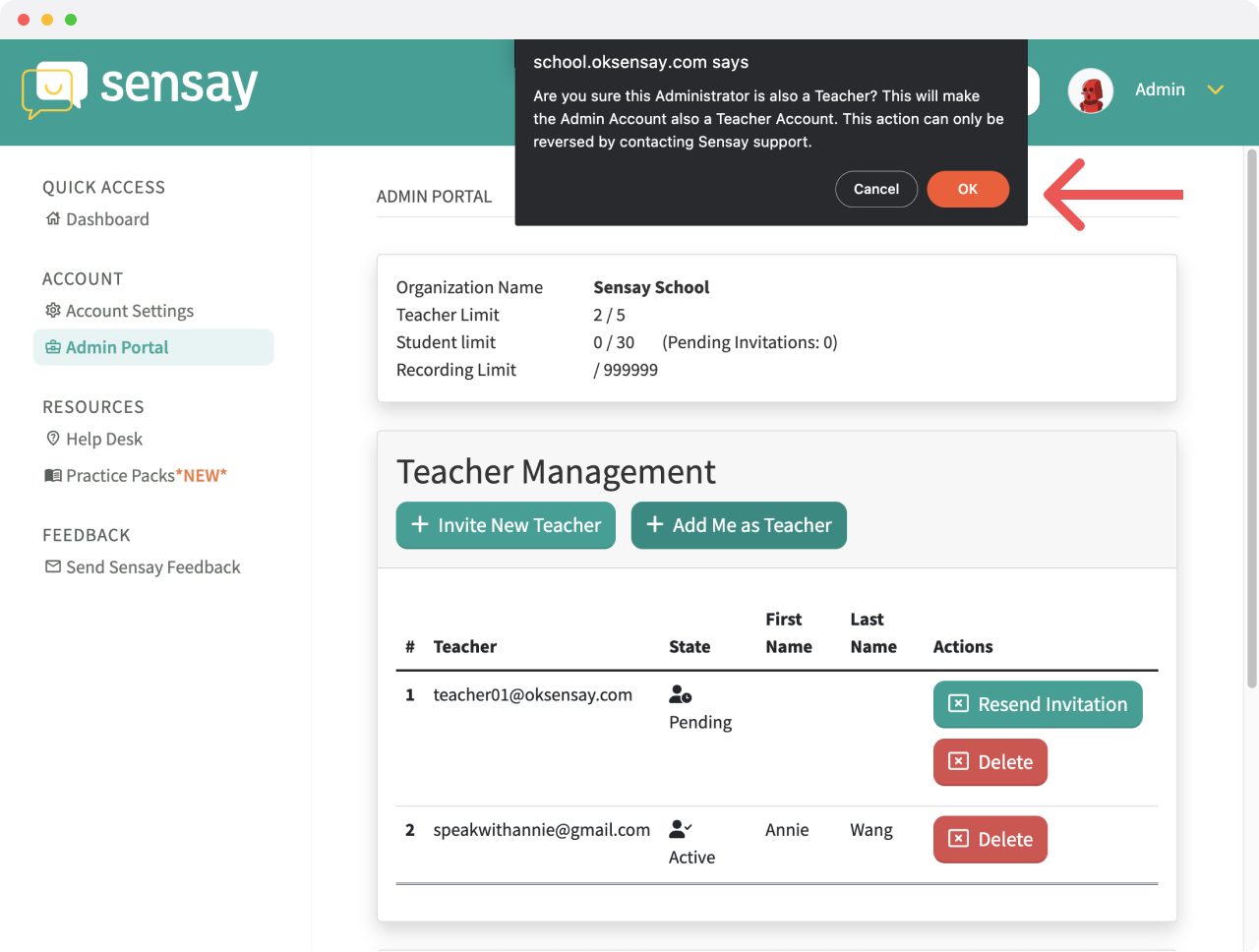This screenshot has width=1259, height=952.
Task: Open Dashboard from quick access
Action: [107, 219]
